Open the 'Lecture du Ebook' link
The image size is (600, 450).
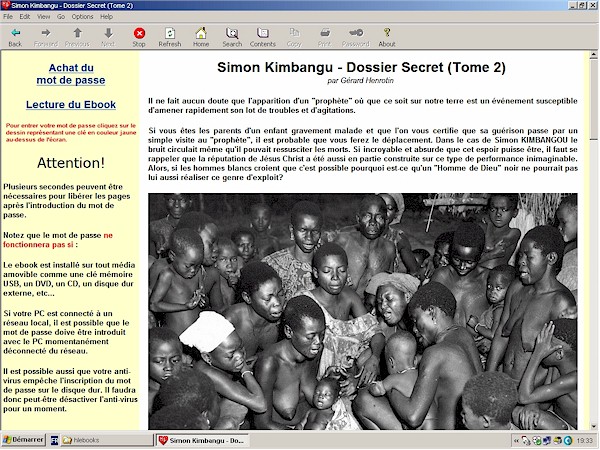[x=70, y=104]
